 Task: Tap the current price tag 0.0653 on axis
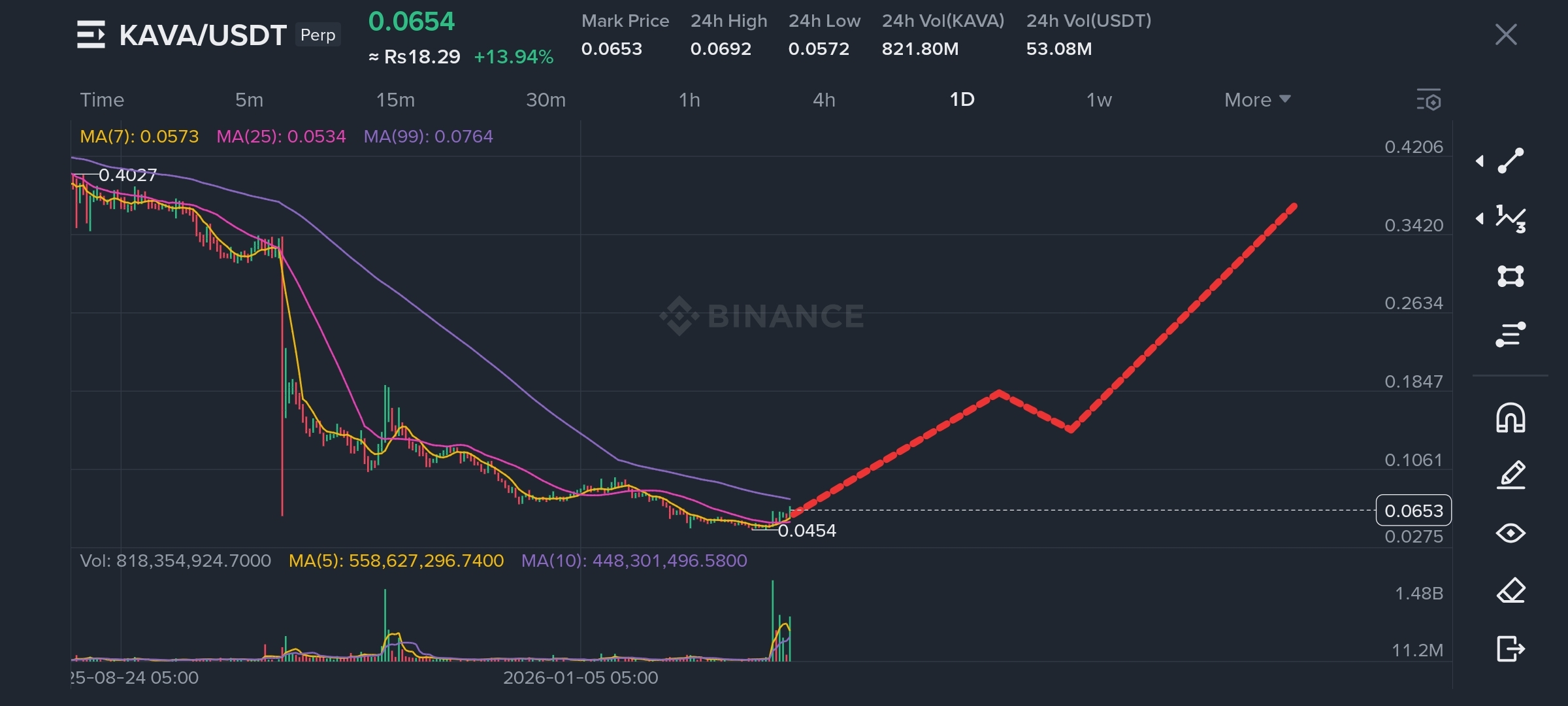(x=1414, y=511)
